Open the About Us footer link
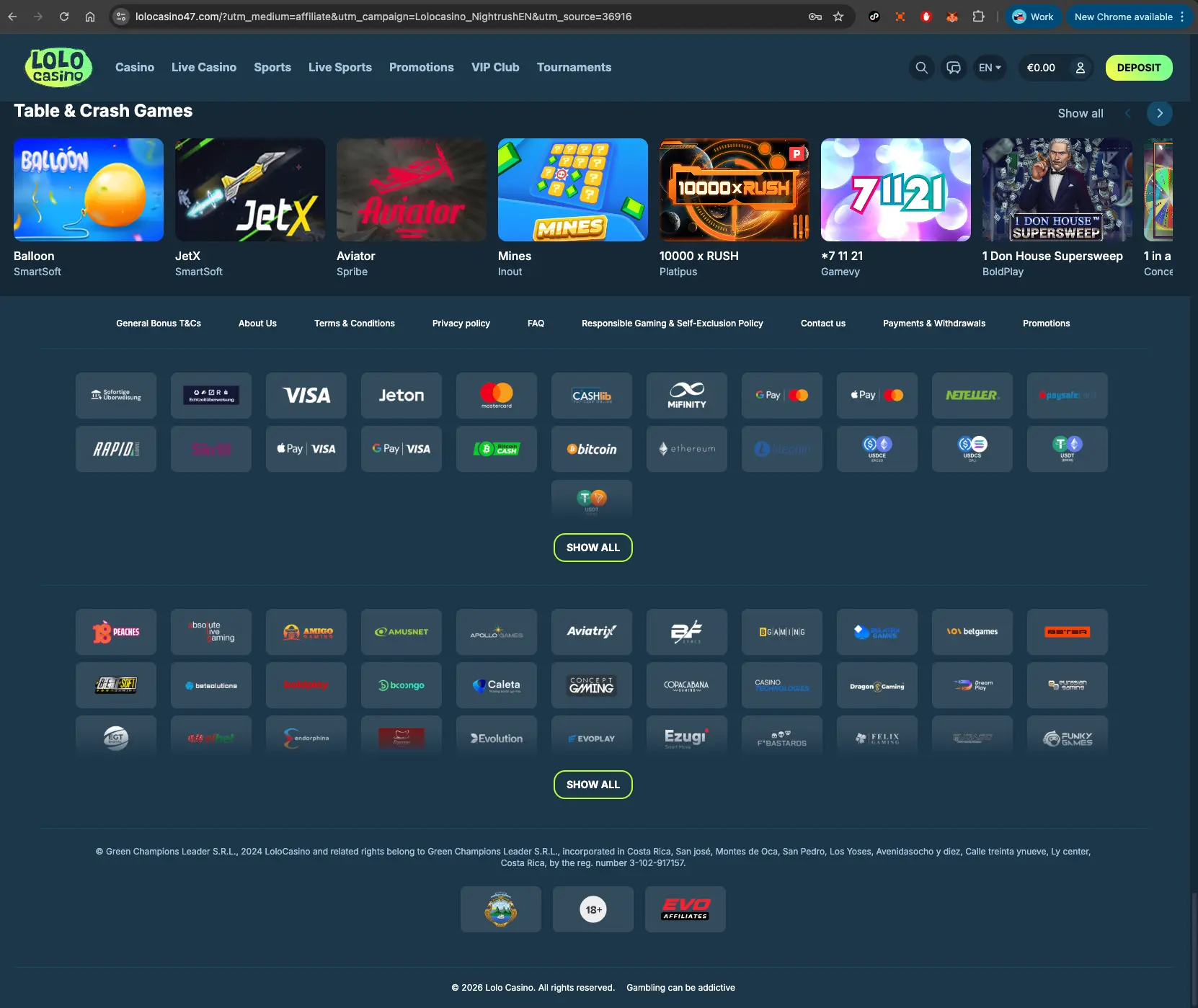Screen dimensions: 1198x1008 (257, 324)
